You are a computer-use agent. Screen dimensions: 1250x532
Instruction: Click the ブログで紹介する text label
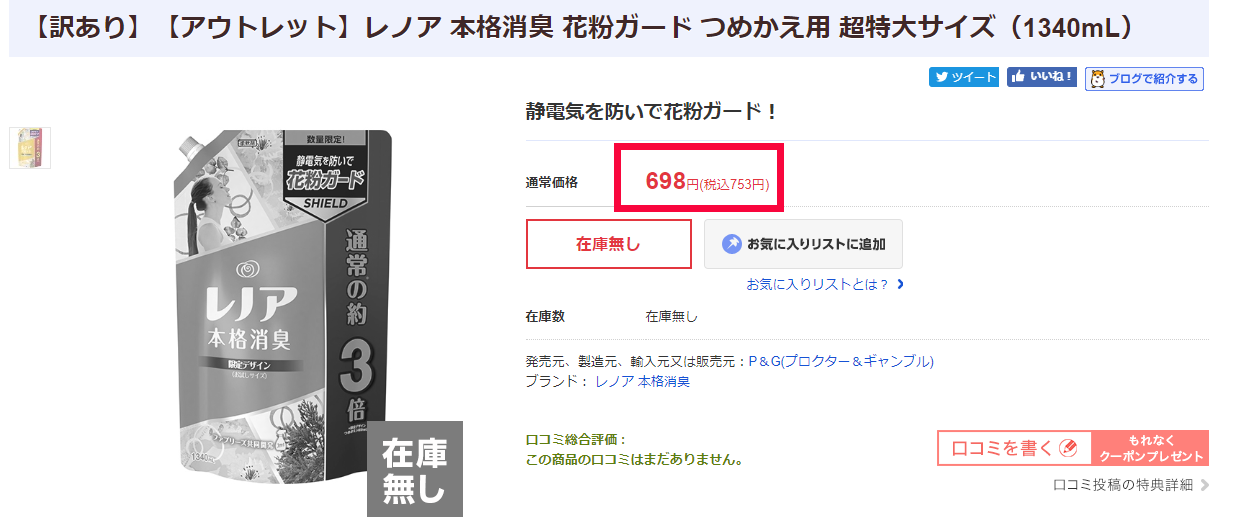(x=1153, y=79)
